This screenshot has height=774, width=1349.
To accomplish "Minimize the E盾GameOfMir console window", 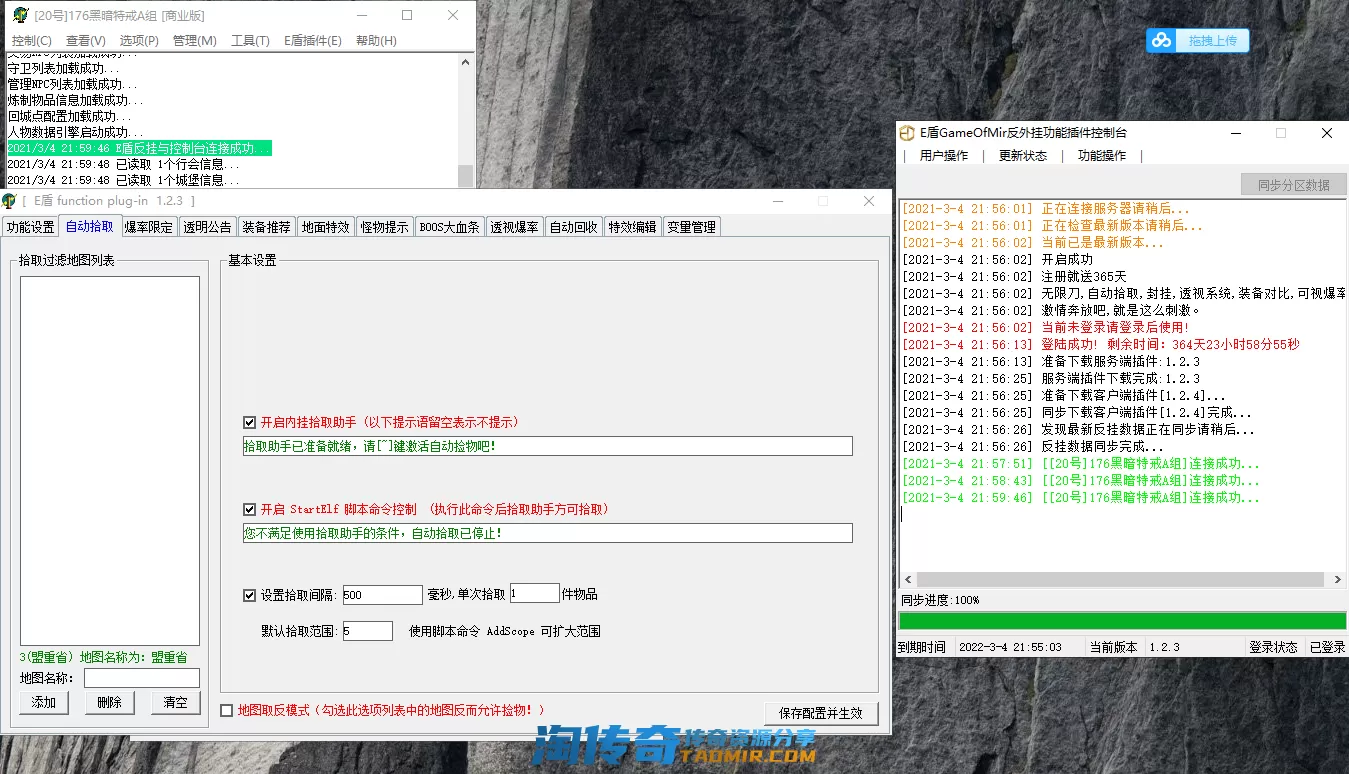I will (1235, 133).
